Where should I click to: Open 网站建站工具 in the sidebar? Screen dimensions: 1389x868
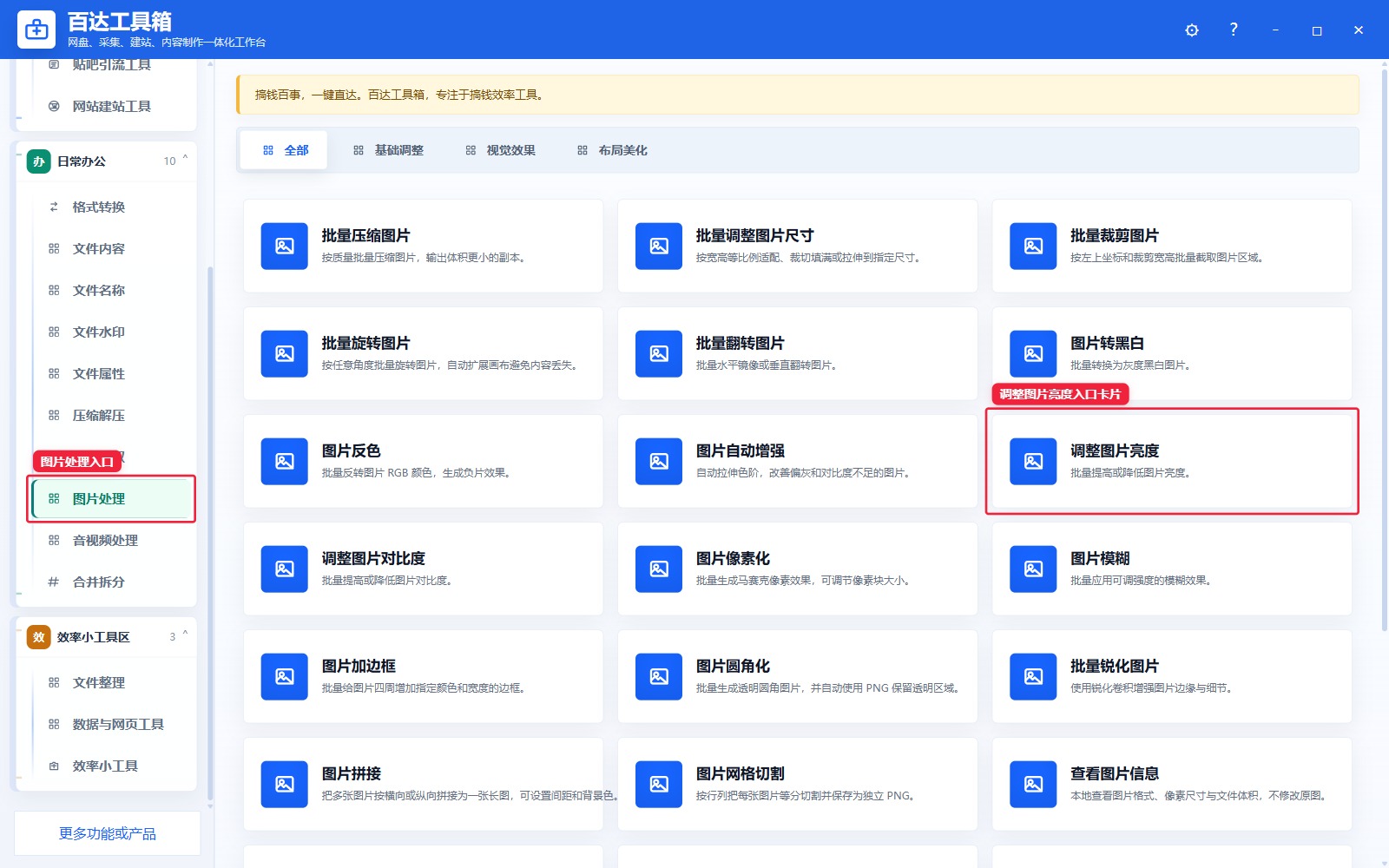click(x=112, y=106)
